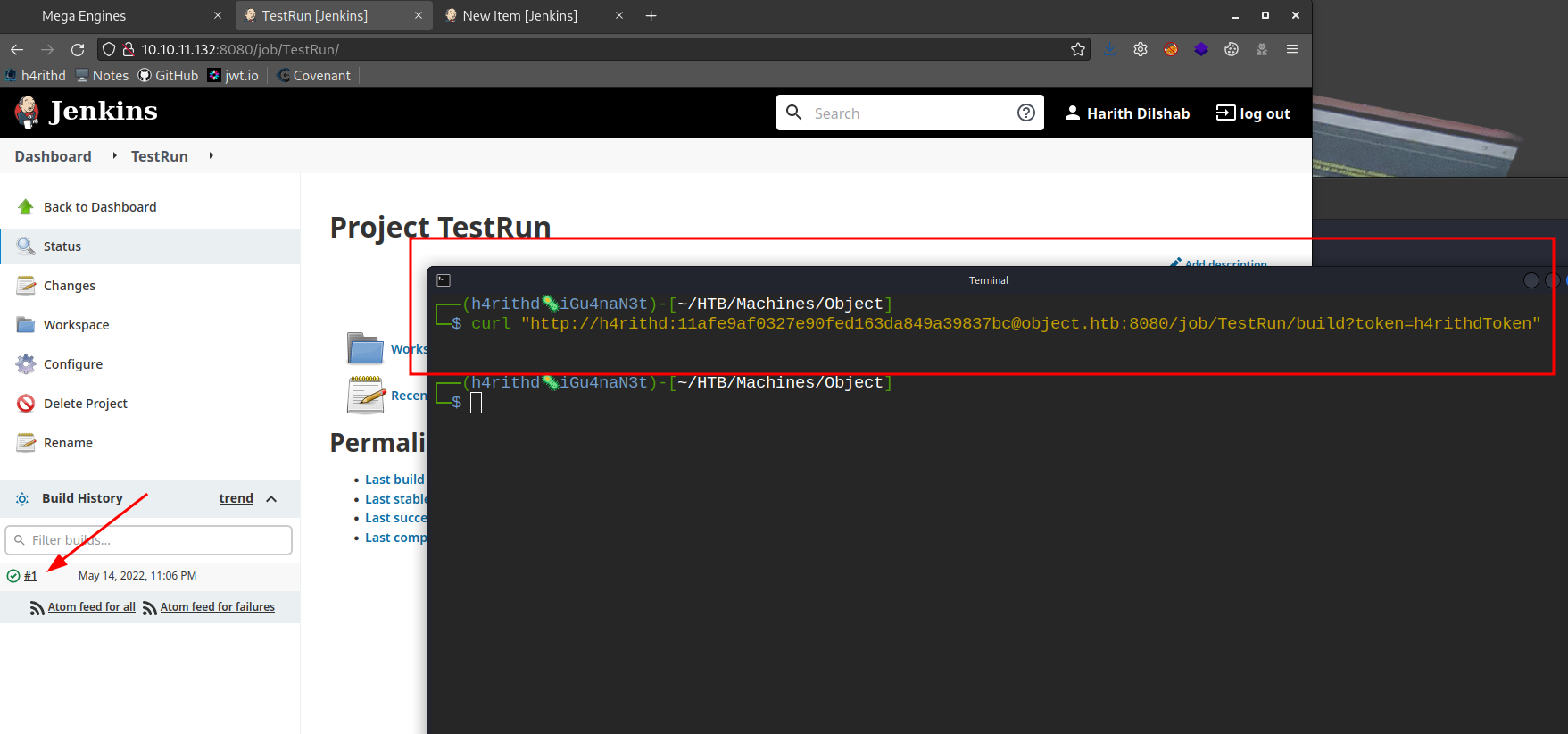This screenshot has height=734, width=1568.
Task: Click the log out text link
Action: pyautogui.click(x=1265, y=113)
